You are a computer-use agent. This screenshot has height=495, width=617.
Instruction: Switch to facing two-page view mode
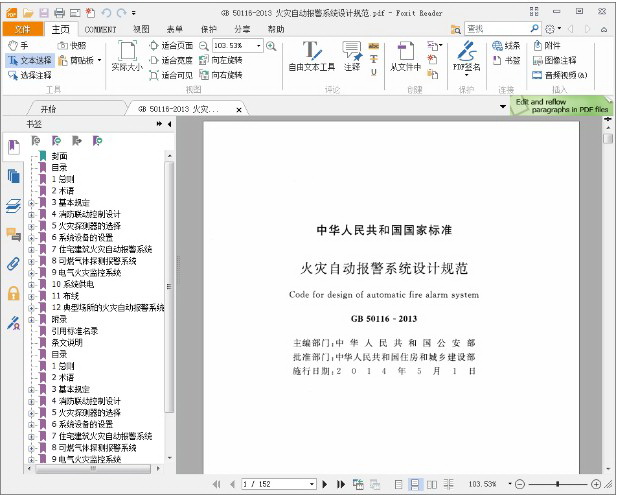pos(430,484)
